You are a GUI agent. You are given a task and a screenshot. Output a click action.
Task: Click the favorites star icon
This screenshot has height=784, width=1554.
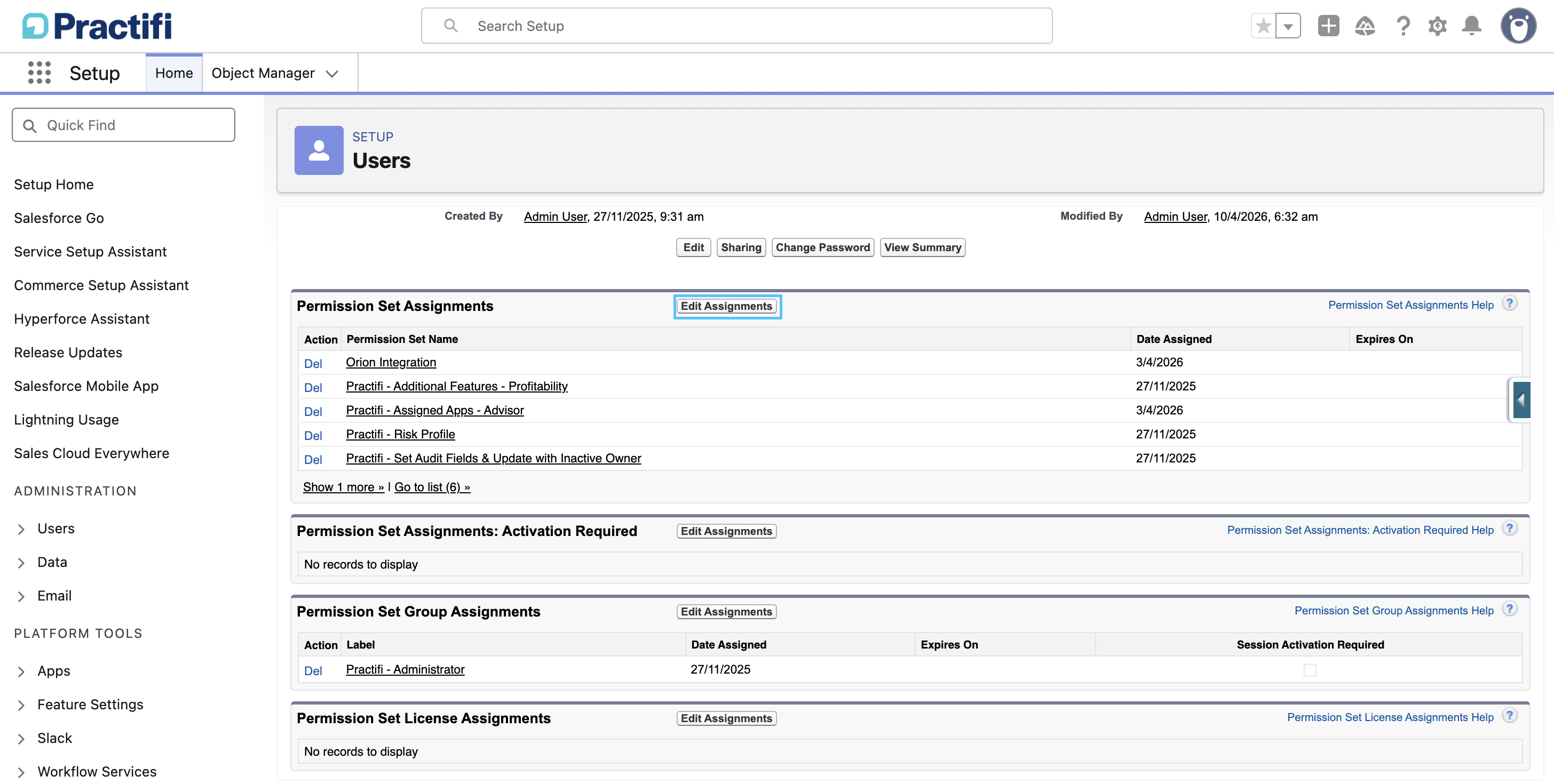[x=1263, y=26]
